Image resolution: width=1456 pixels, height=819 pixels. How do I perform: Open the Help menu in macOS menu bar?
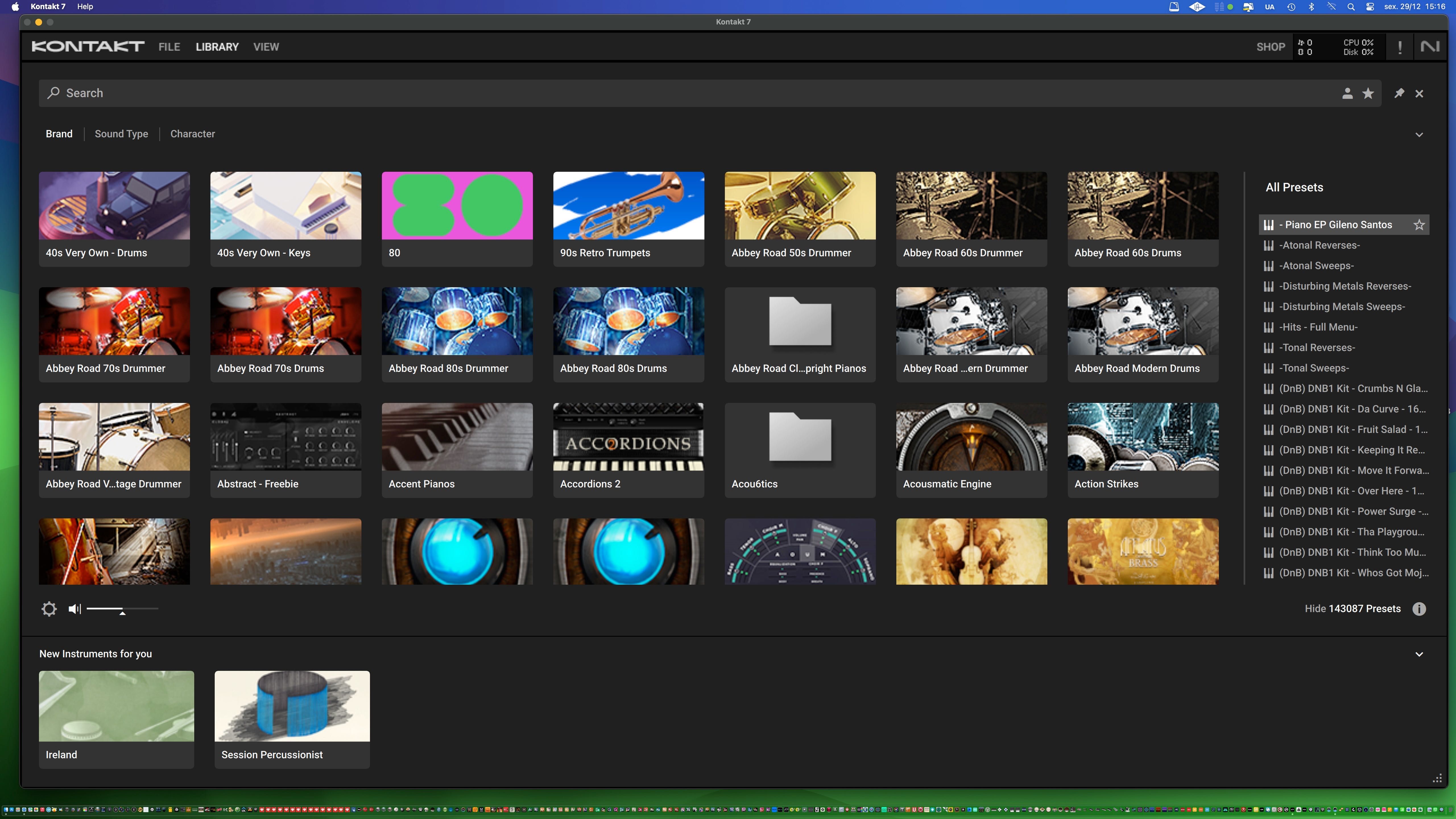coord(85,7)
